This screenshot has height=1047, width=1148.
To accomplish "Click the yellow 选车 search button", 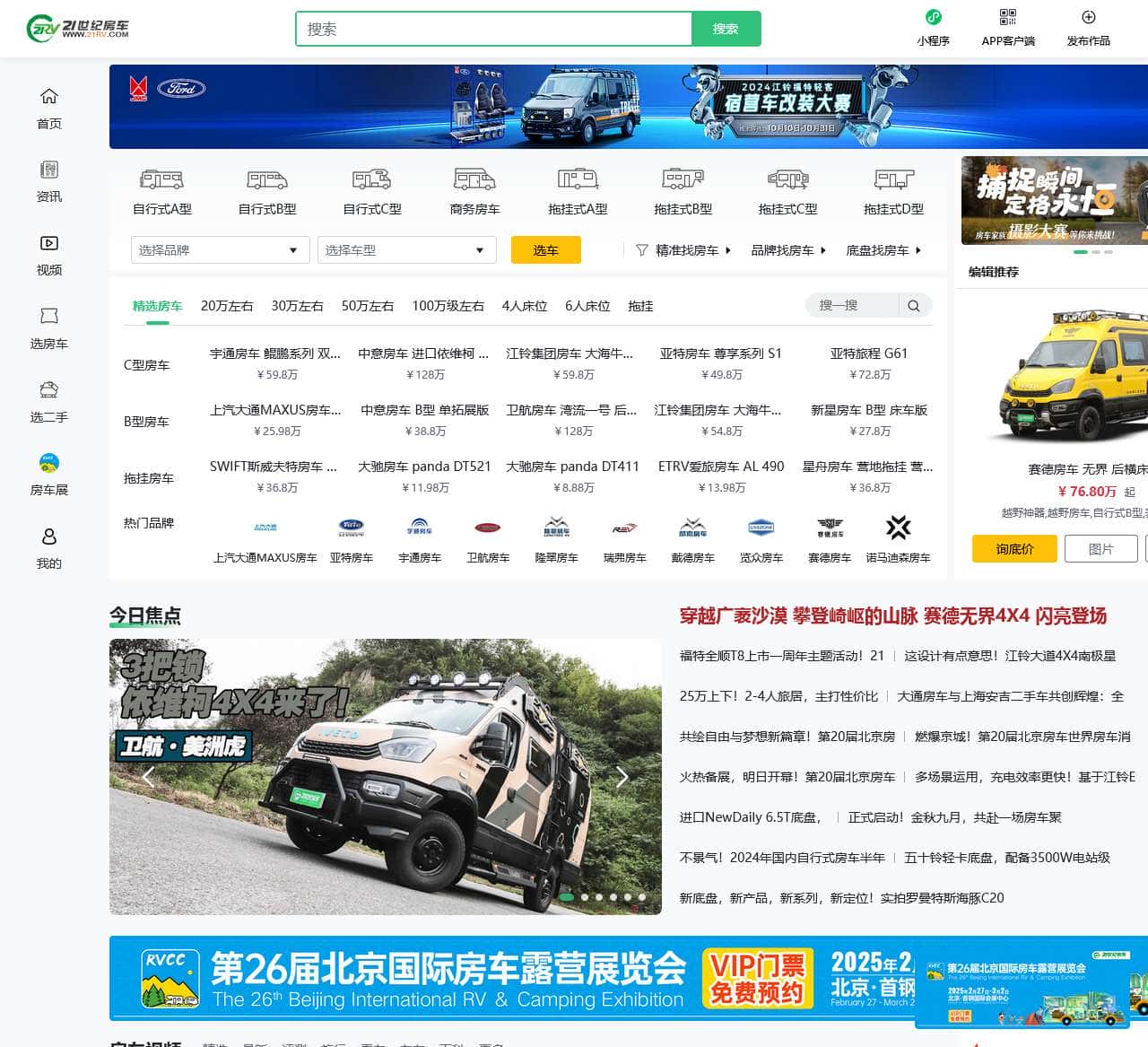I will [x=546, y=249].
